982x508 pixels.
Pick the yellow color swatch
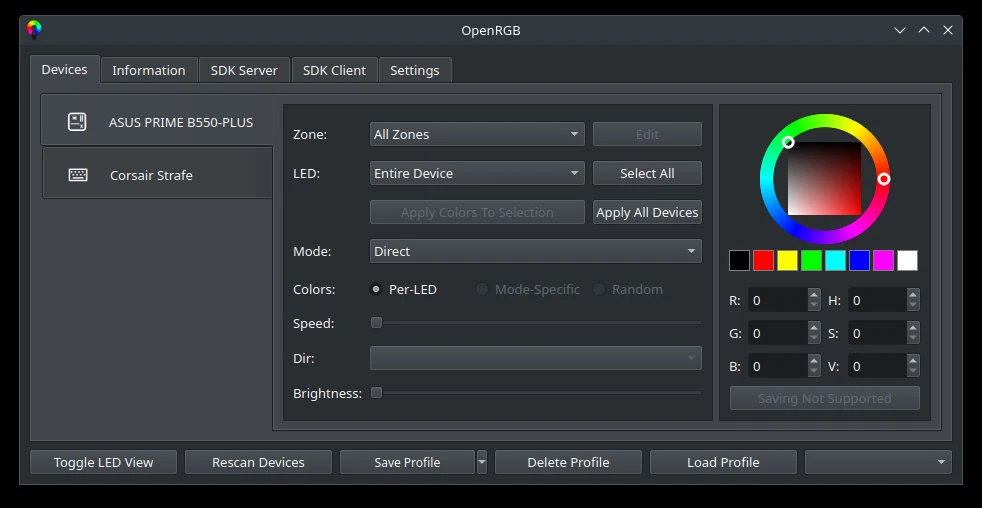tap(787, 260)
